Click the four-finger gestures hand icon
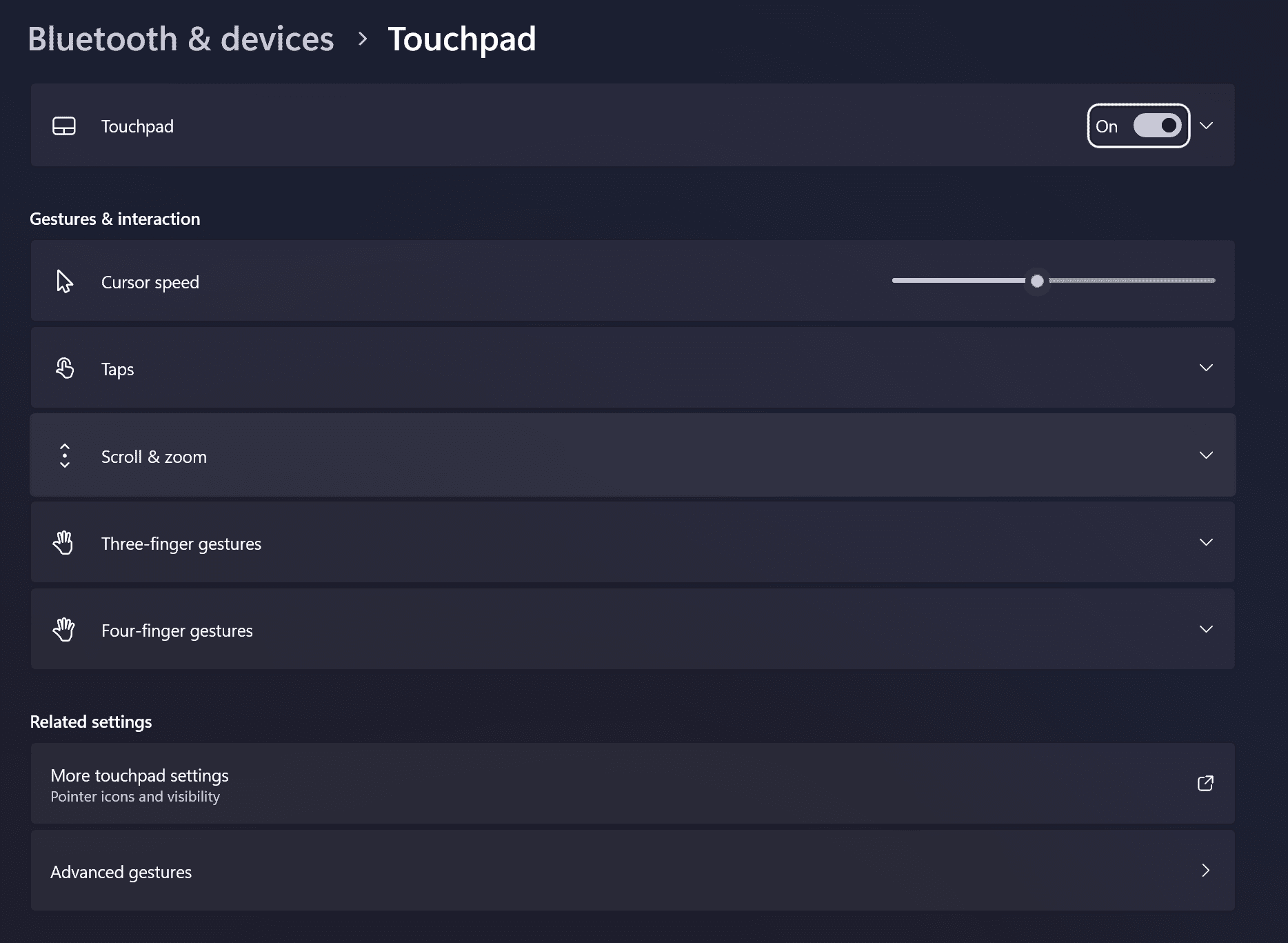This screenshot has height=943, width=1288. coord(63,630)
